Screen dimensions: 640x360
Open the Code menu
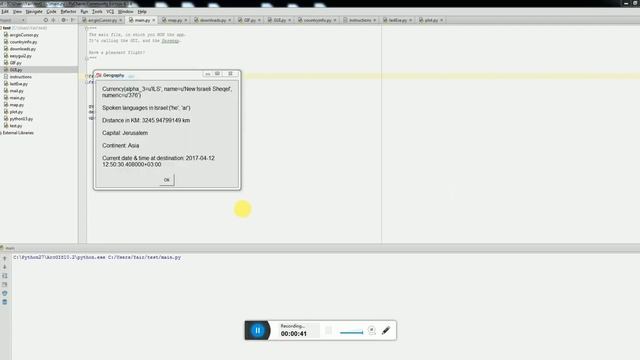coord(51,12)
